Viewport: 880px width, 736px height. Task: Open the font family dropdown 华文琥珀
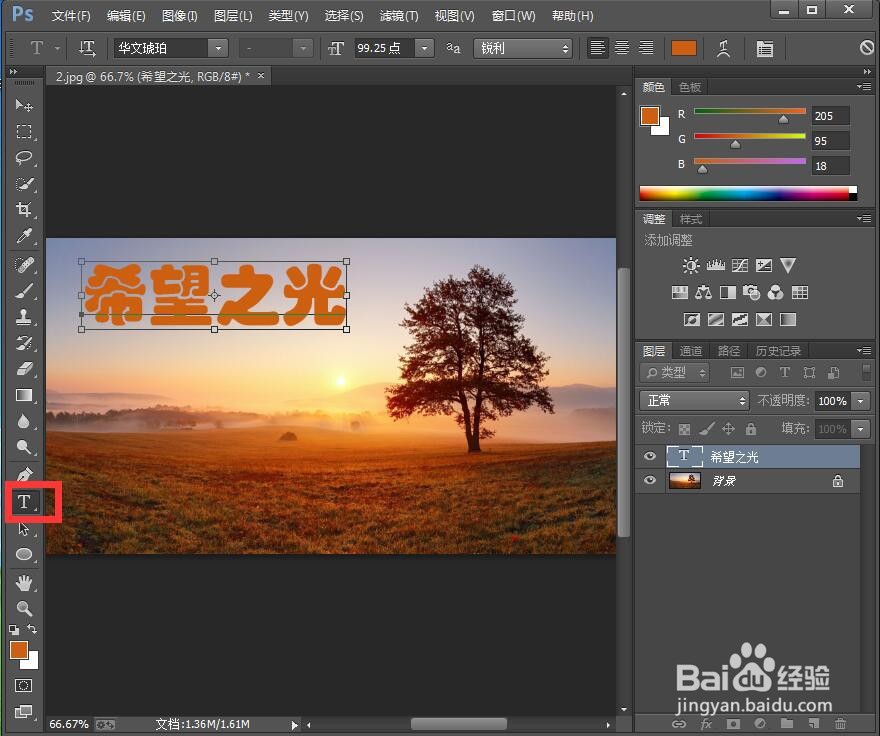click(x=218, y=47)
